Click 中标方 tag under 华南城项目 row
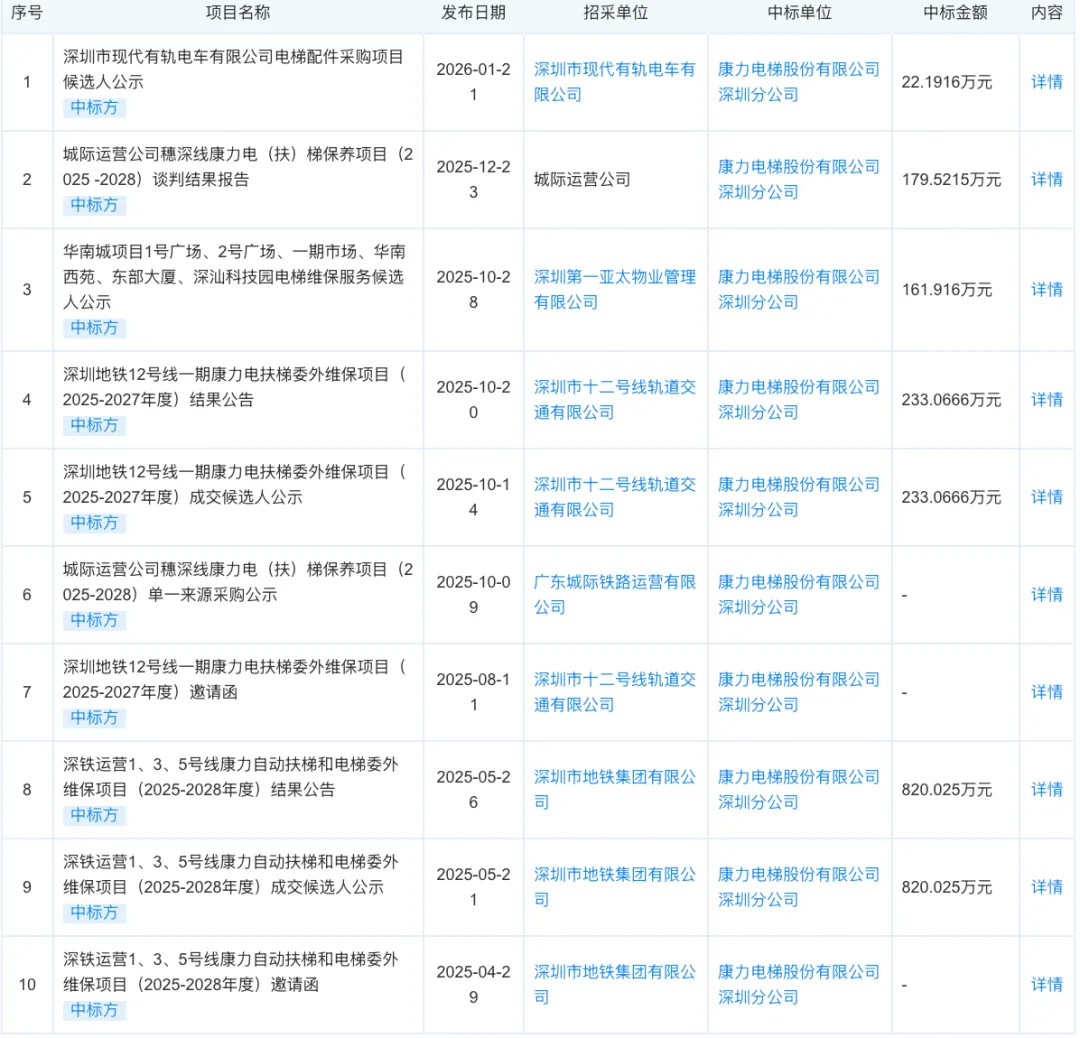Screen dimensions: 1080x1038 point(94,328)
